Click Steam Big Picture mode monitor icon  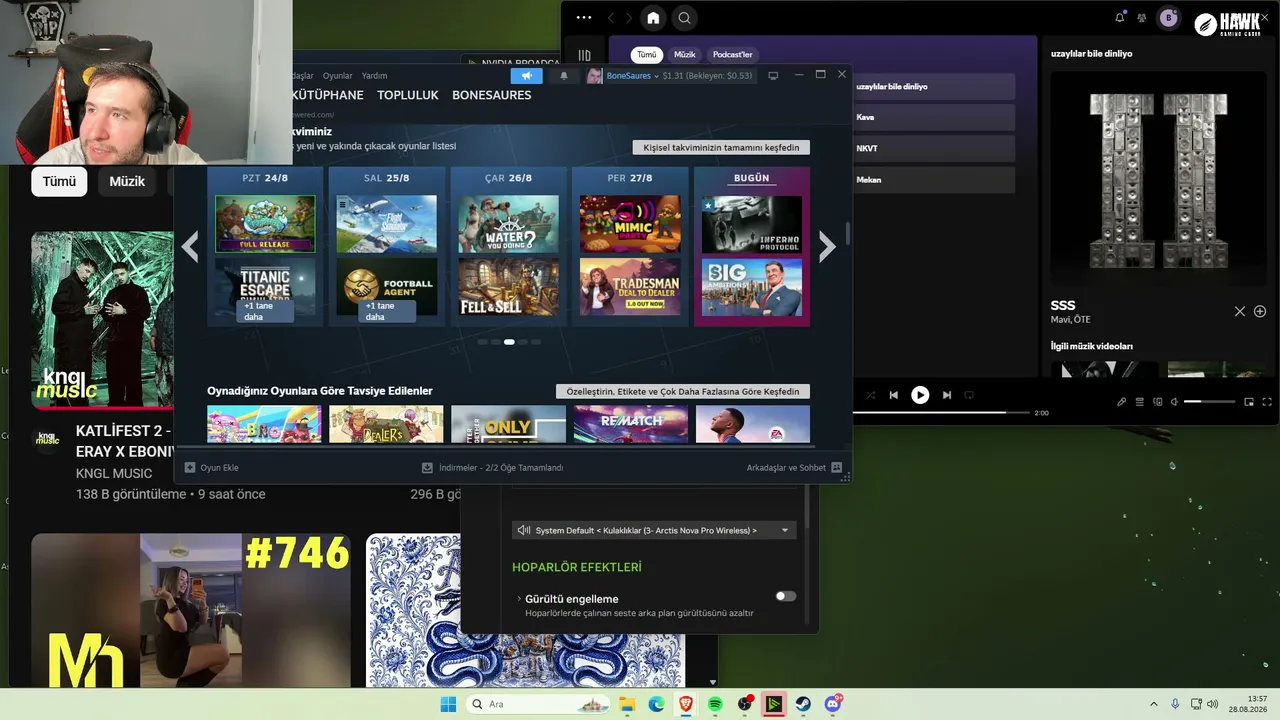tap(773, 76)
